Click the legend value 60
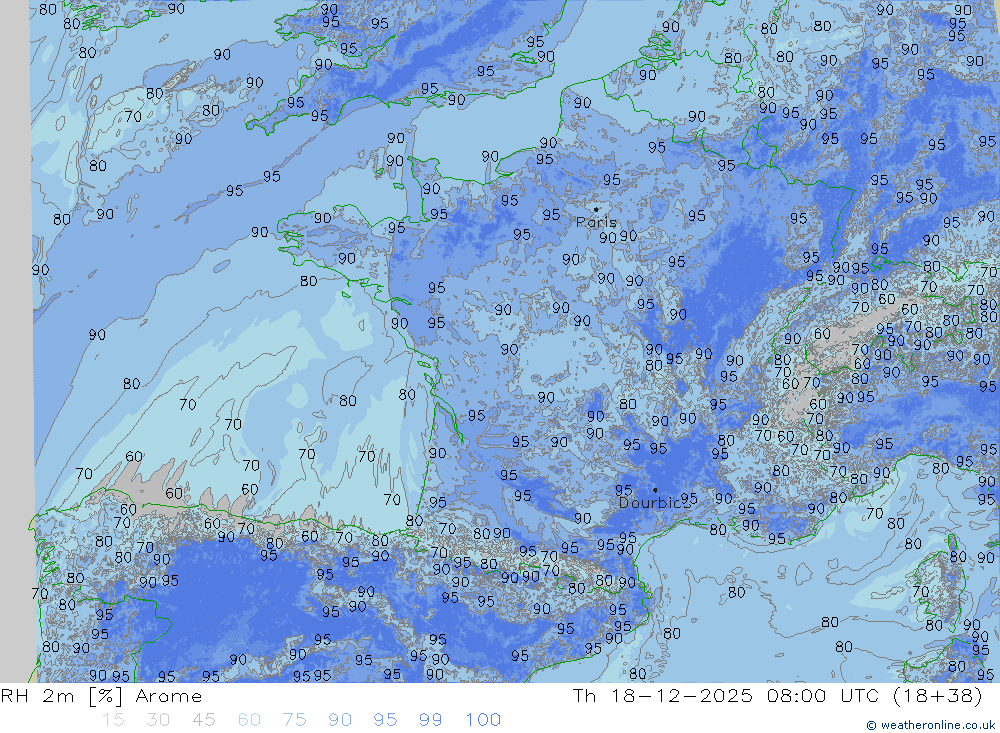This screenshot has width=1000, height=733. [249, 720]
